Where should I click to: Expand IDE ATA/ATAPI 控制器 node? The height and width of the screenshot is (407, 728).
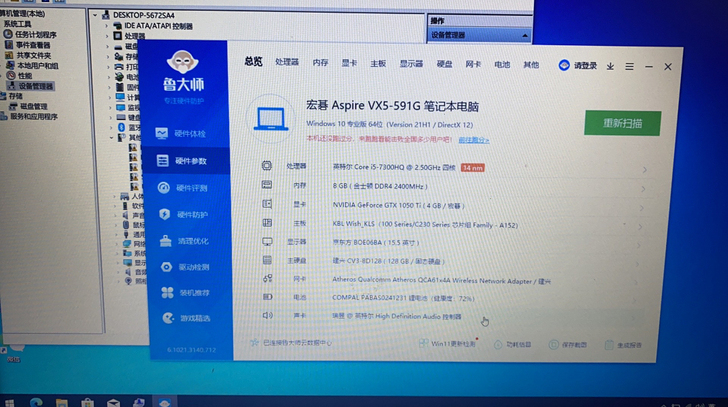point(107,26)
